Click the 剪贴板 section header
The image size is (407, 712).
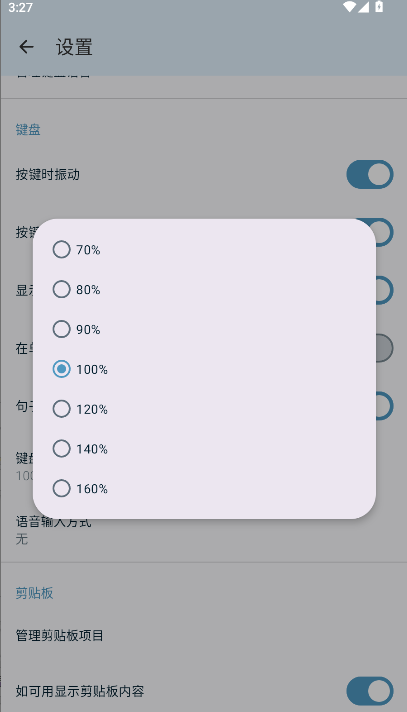[x=35, y=593]
